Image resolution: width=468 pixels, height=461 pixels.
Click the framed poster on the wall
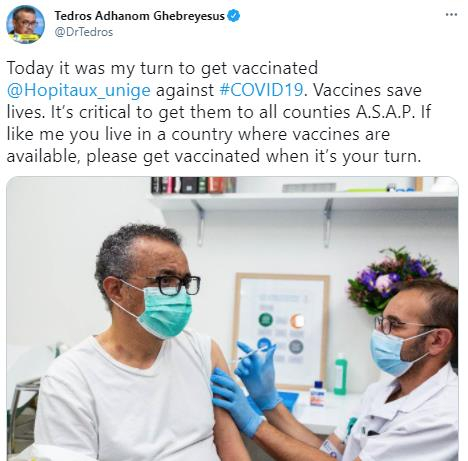coord(281,330)
